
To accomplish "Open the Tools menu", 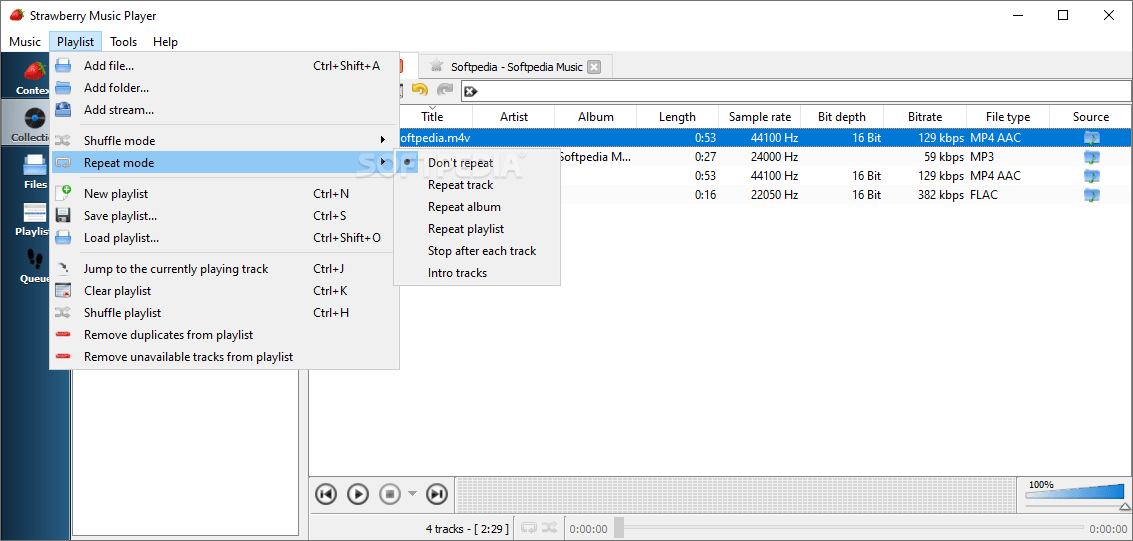I will pos(124,42).
